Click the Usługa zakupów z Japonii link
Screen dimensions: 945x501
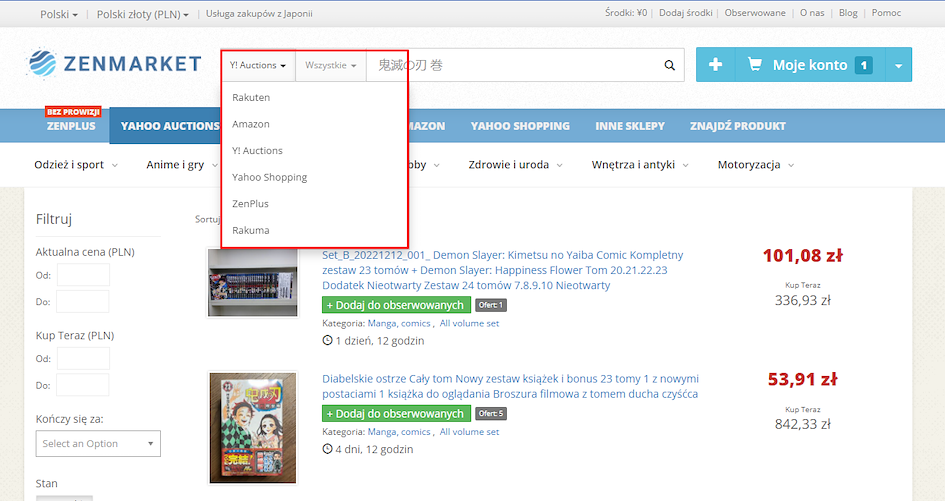point(259,13)
